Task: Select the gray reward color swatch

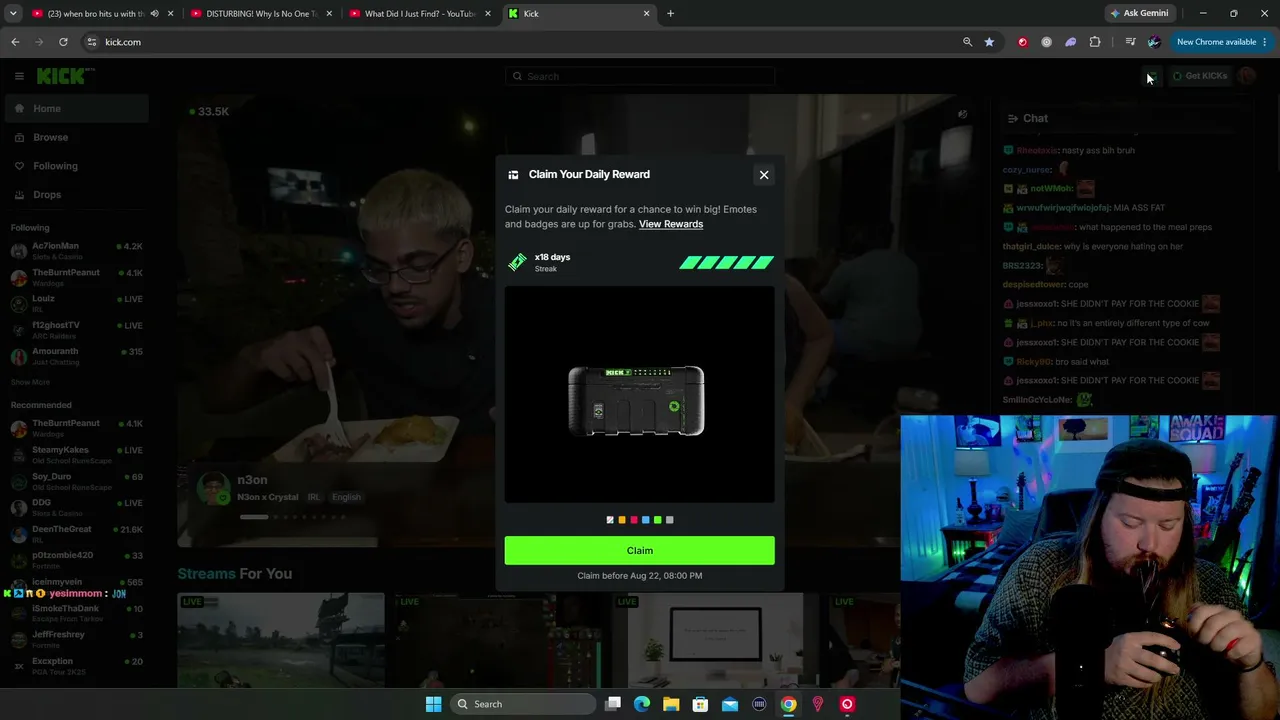Action: pos(670,520)
